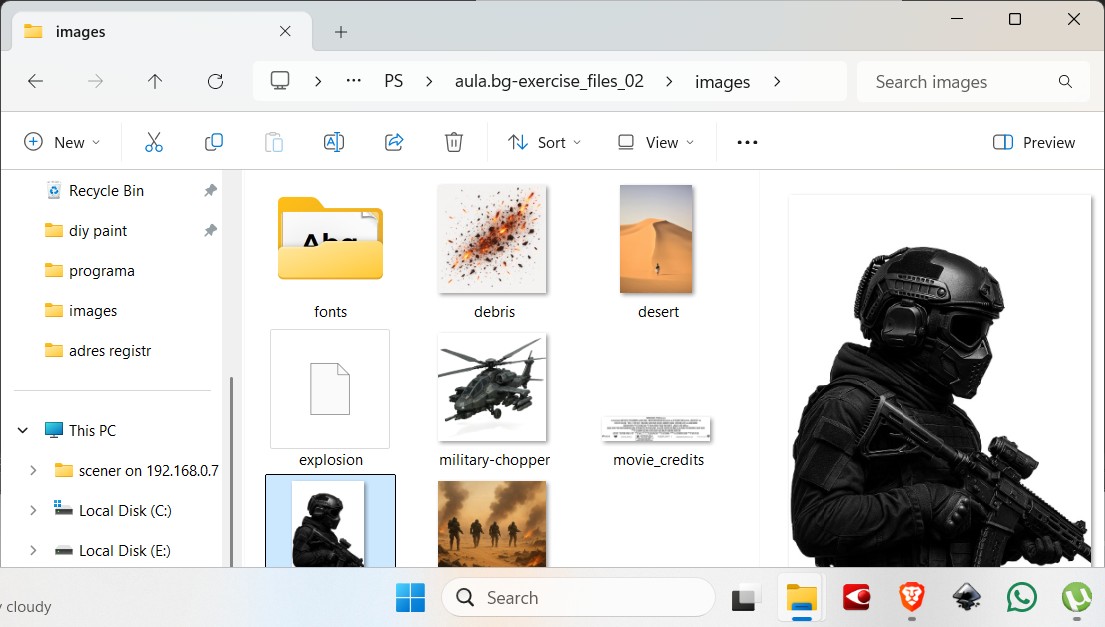The image size is (1105, 627).
Task: Toggle the Preview pane button
Action: (1034, 142)
